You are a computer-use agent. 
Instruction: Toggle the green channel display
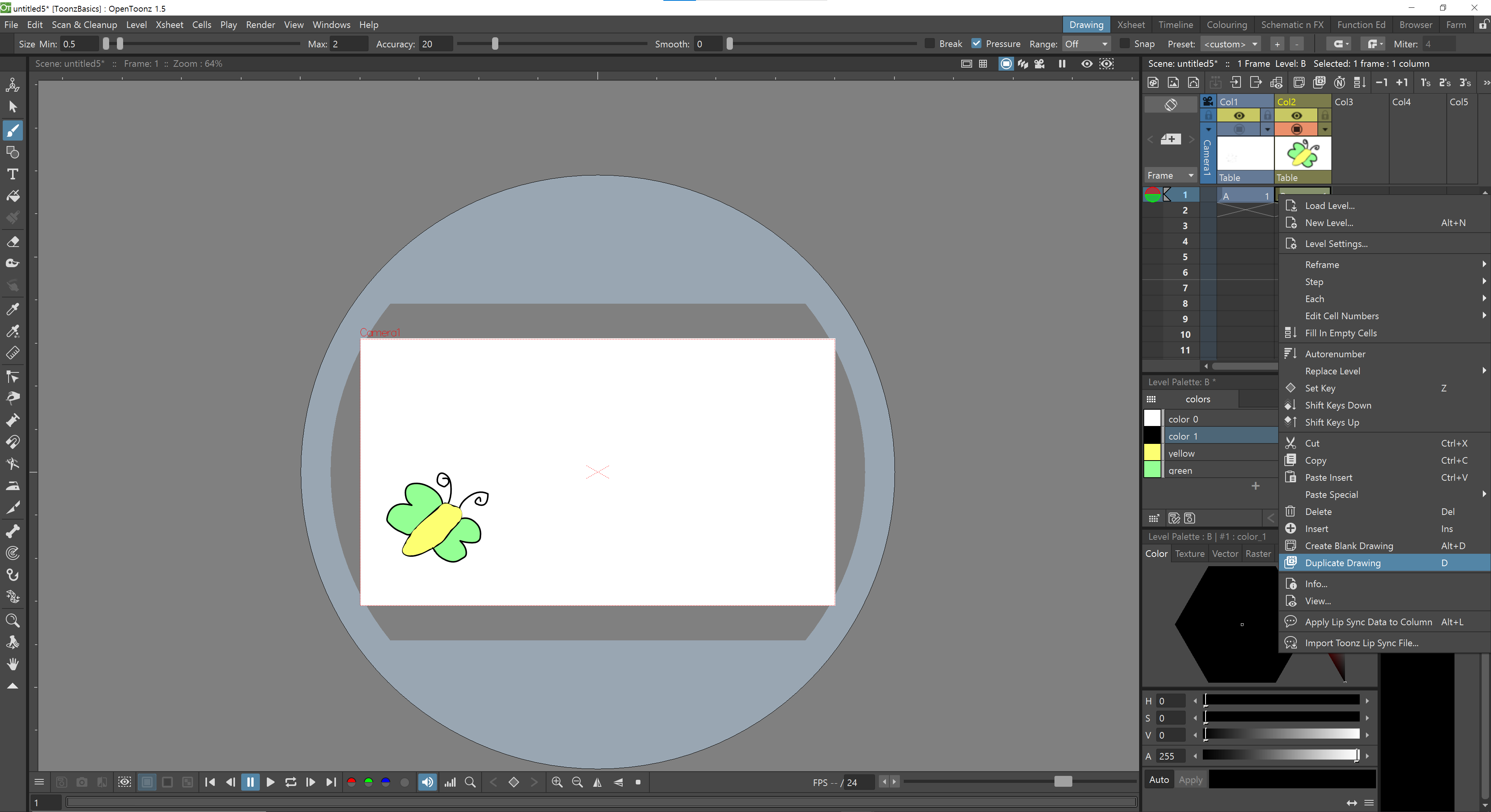pyautogui.click(x=369, y=782)
